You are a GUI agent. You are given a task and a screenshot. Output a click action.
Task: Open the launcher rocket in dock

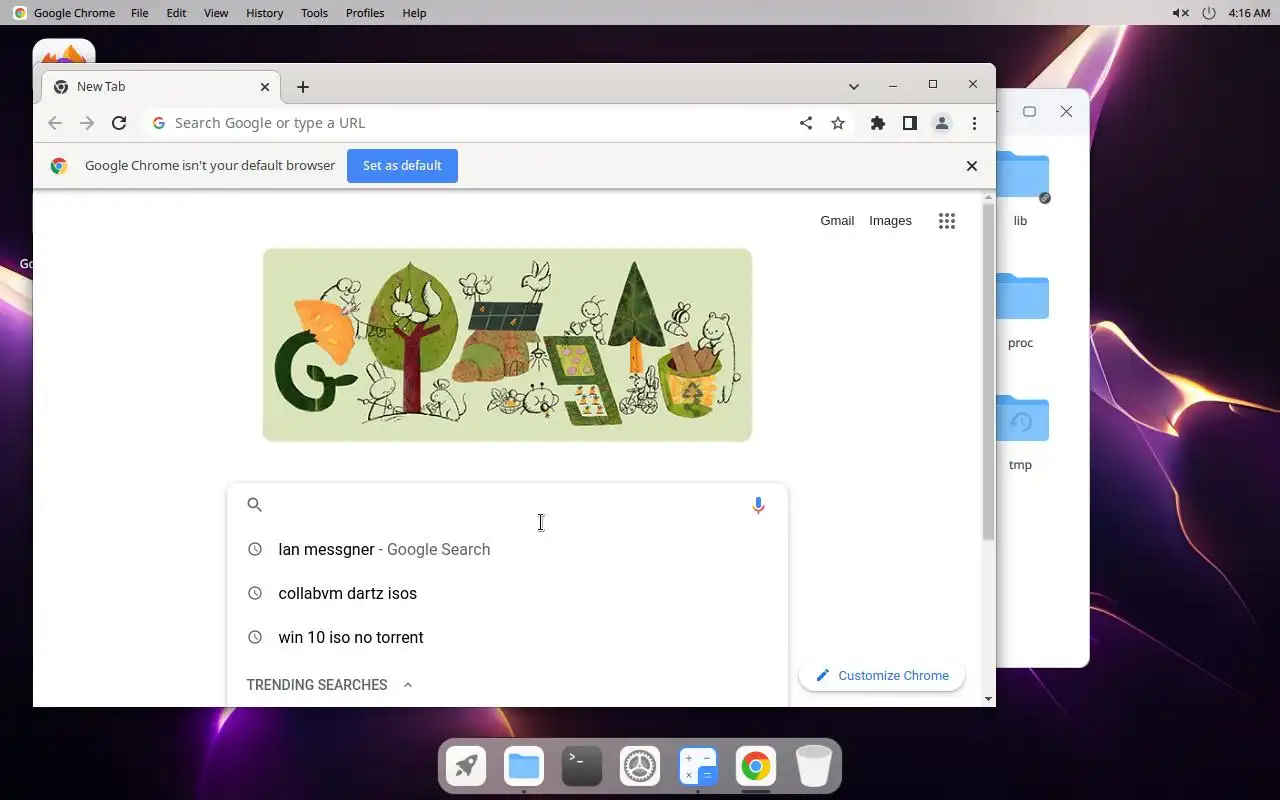click(466, 767)
